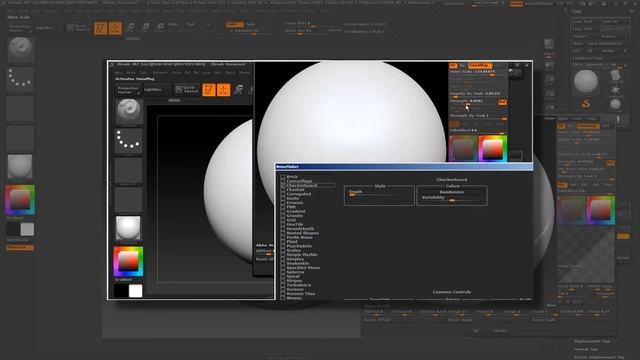Screen dimensions: 640x360
Task: Click Cancel button in dimmed noise dialog
Action: [500, 331]
